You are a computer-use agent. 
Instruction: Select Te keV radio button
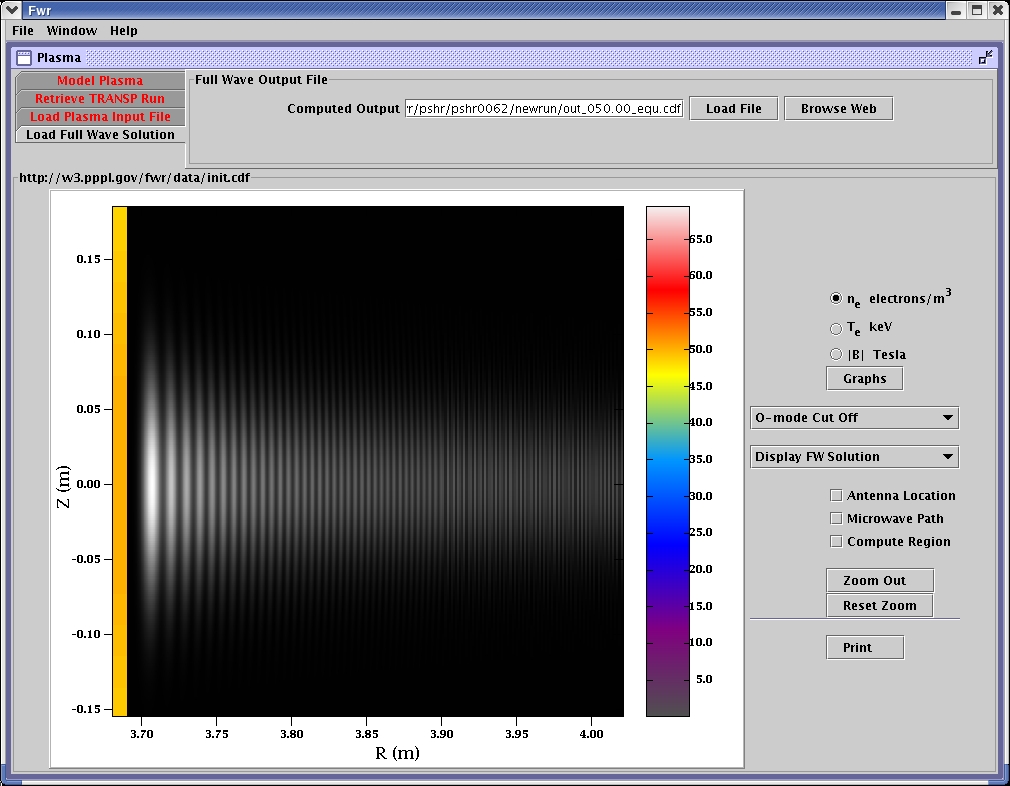click(x=835, y=329)
